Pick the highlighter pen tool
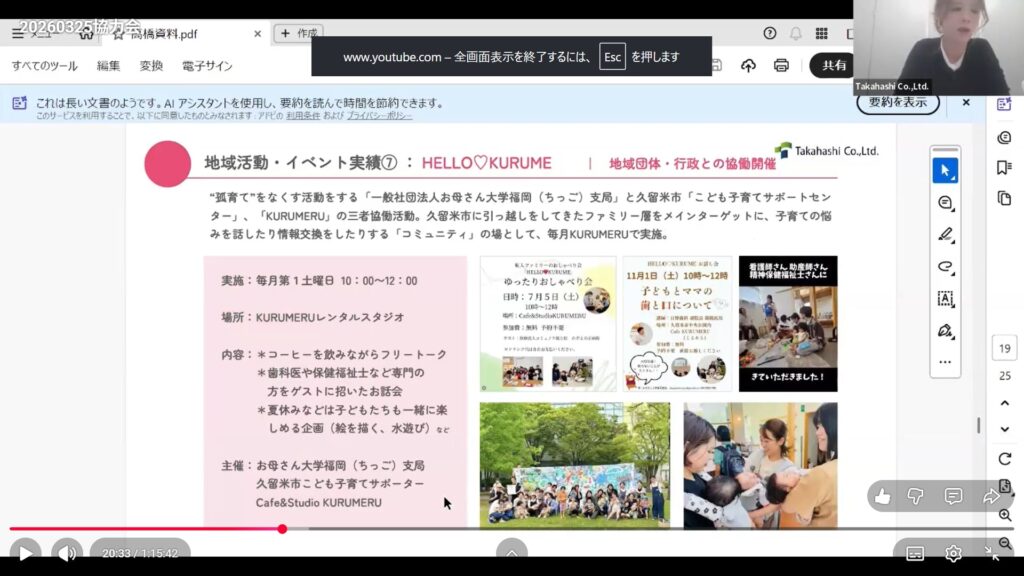The width and height of the screenshot is (1024, 576). pyautogui.click(x=945, y=235)
